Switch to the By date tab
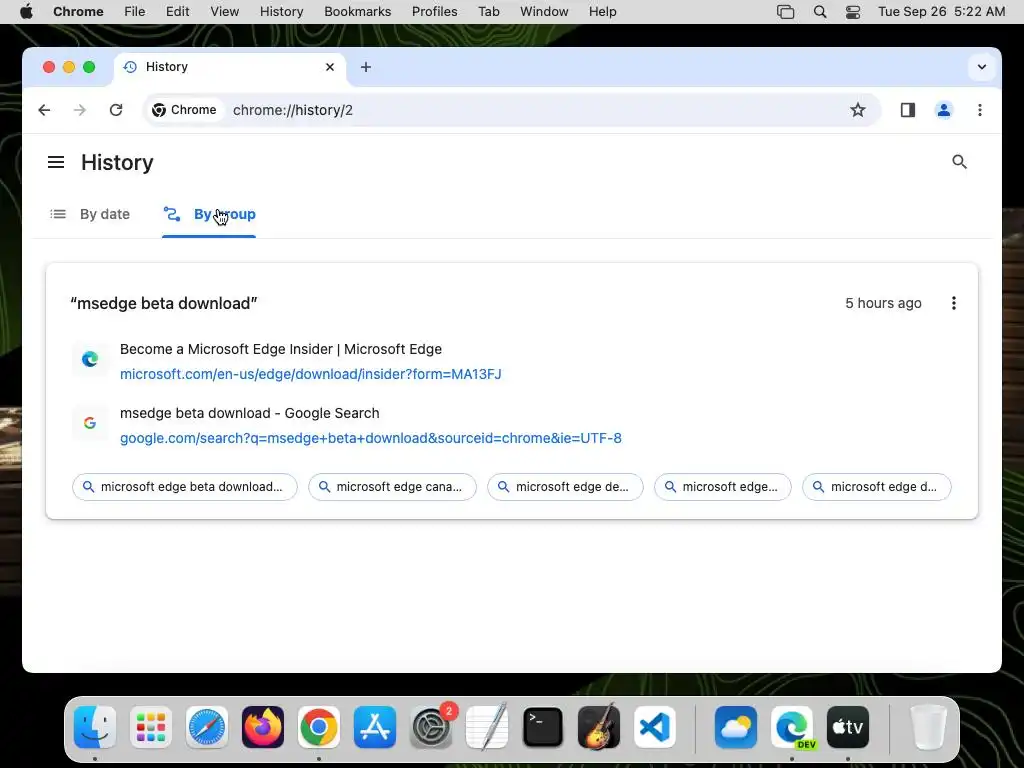 pyautogui.click(x=90, y=214)
